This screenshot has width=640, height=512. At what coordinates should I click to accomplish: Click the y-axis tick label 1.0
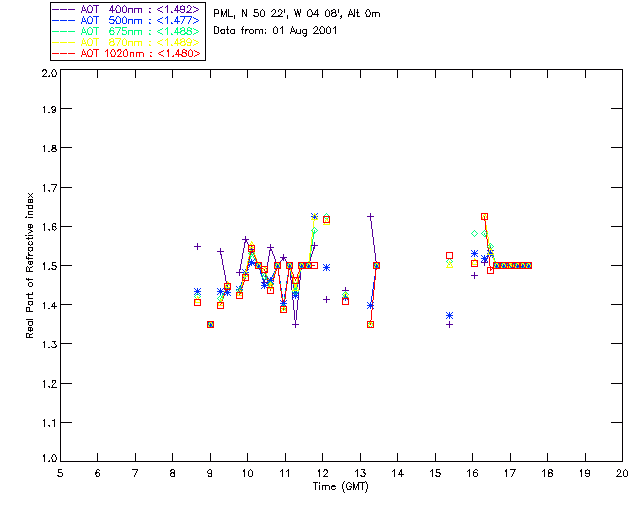click(x=49, y=458)
